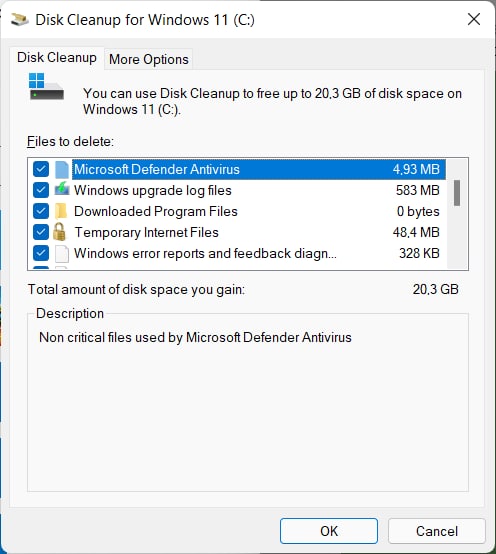This screenshot has height=554, width=496.
Task: Click the 328 KB size value
Action: click(x=419, y=253)
